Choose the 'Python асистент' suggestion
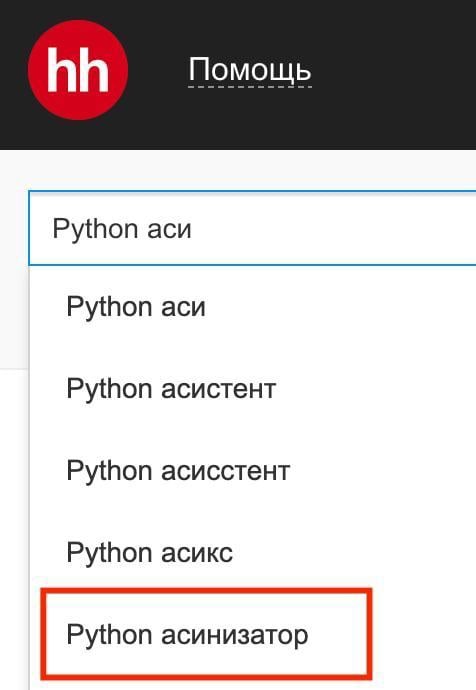The width and height of the screenshot is (476, 690). pos(253,389)
